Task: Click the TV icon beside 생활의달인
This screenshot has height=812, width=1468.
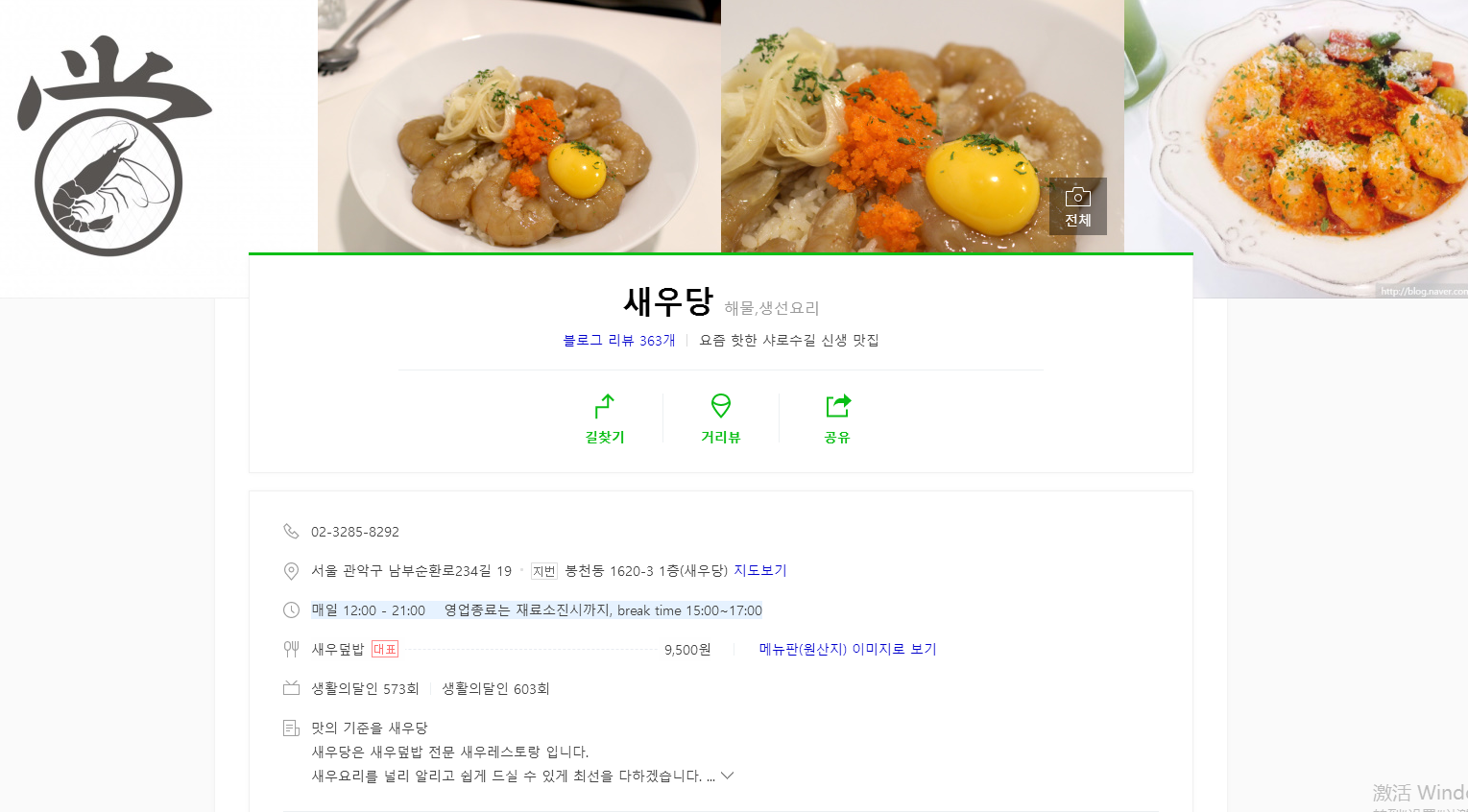Action: pyautogui.click(x=291, y=688)
